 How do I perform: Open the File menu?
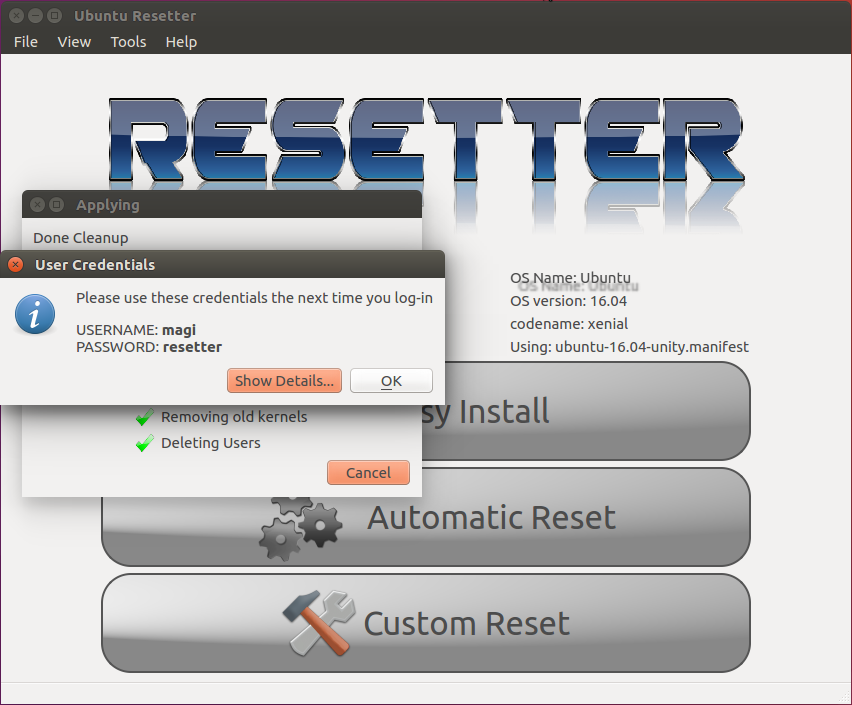pos(26,42)
